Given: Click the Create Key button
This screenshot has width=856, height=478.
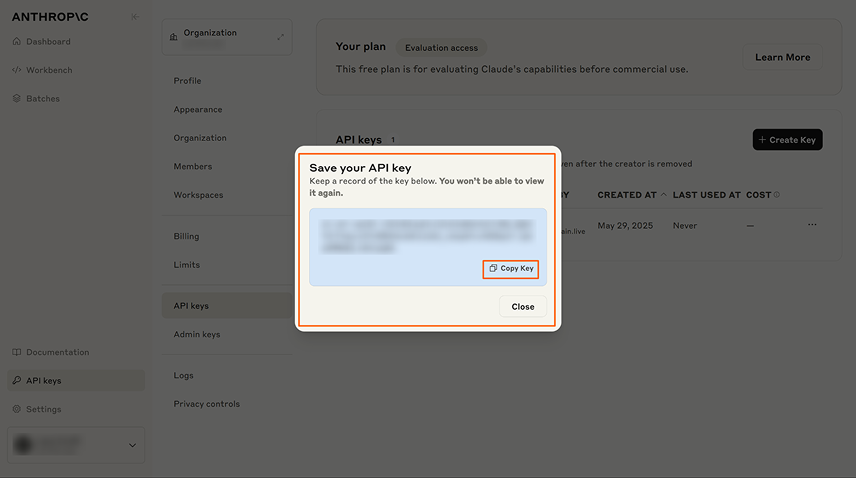Looking at the screenshot, I should pyautogui.click(x=787, y=140).
